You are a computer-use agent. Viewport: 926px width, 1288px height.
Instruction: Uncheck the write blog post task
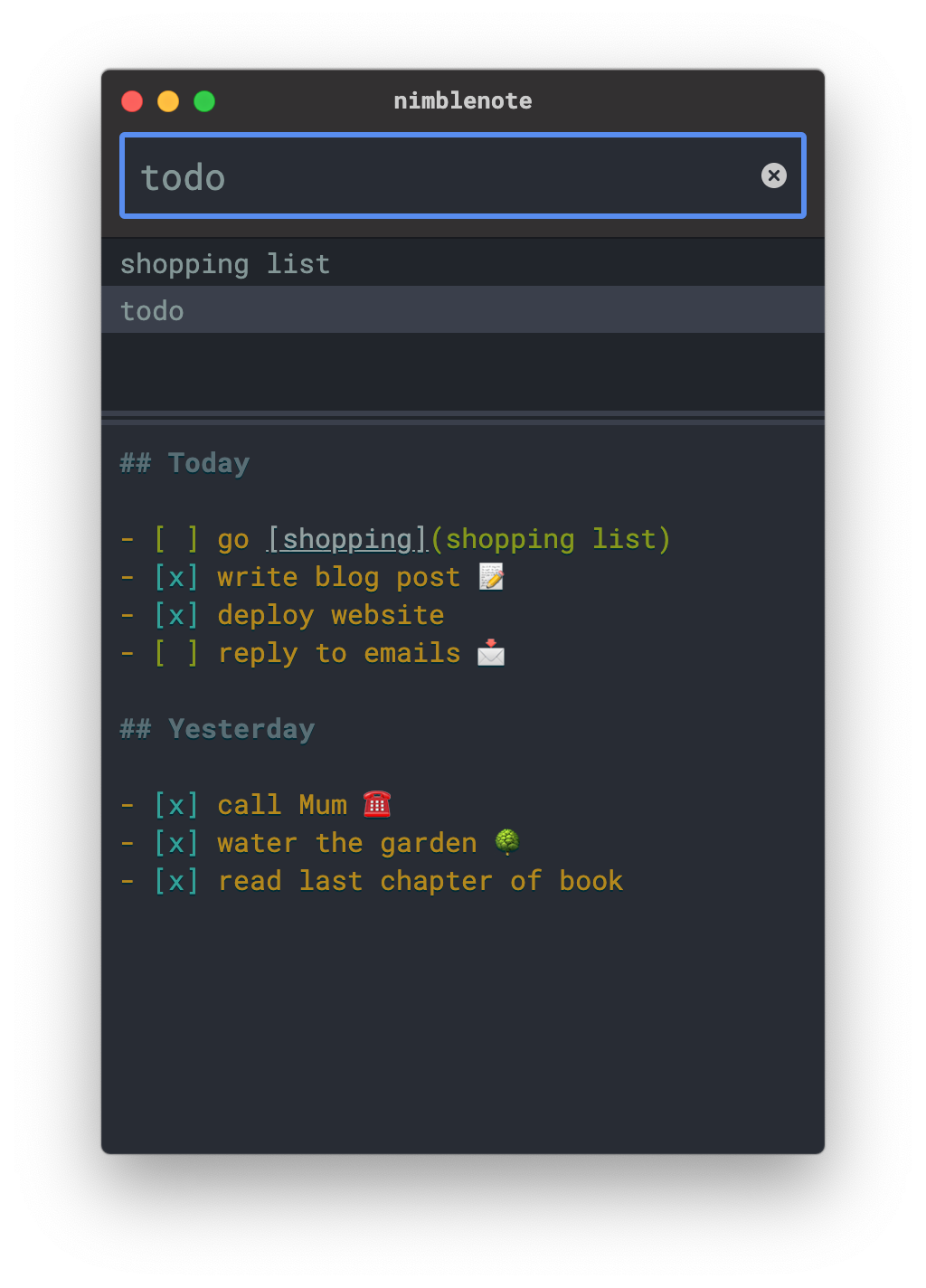pos(175,576)
